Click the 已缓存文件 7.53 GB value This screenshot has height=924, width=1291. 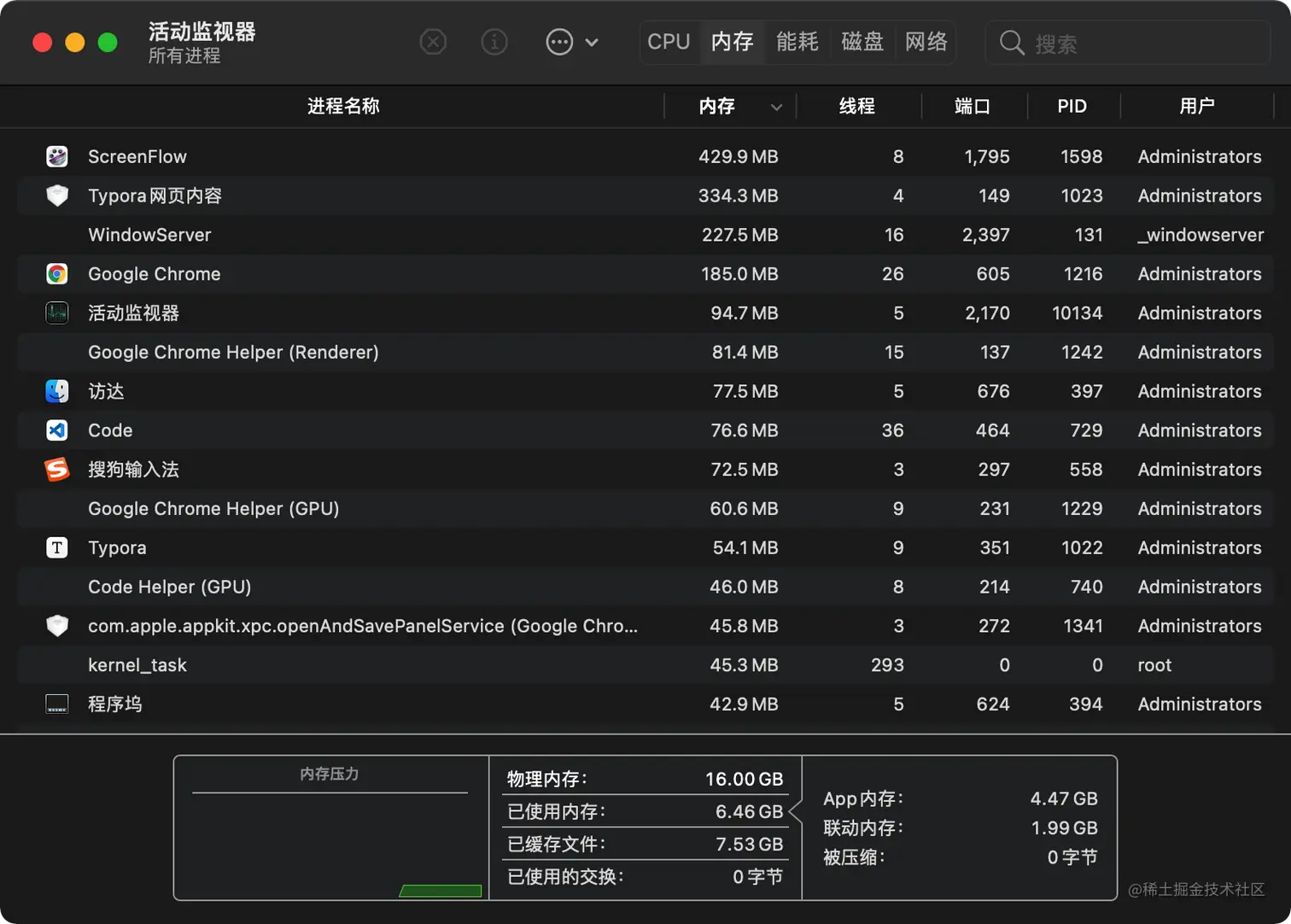(749, 844)
